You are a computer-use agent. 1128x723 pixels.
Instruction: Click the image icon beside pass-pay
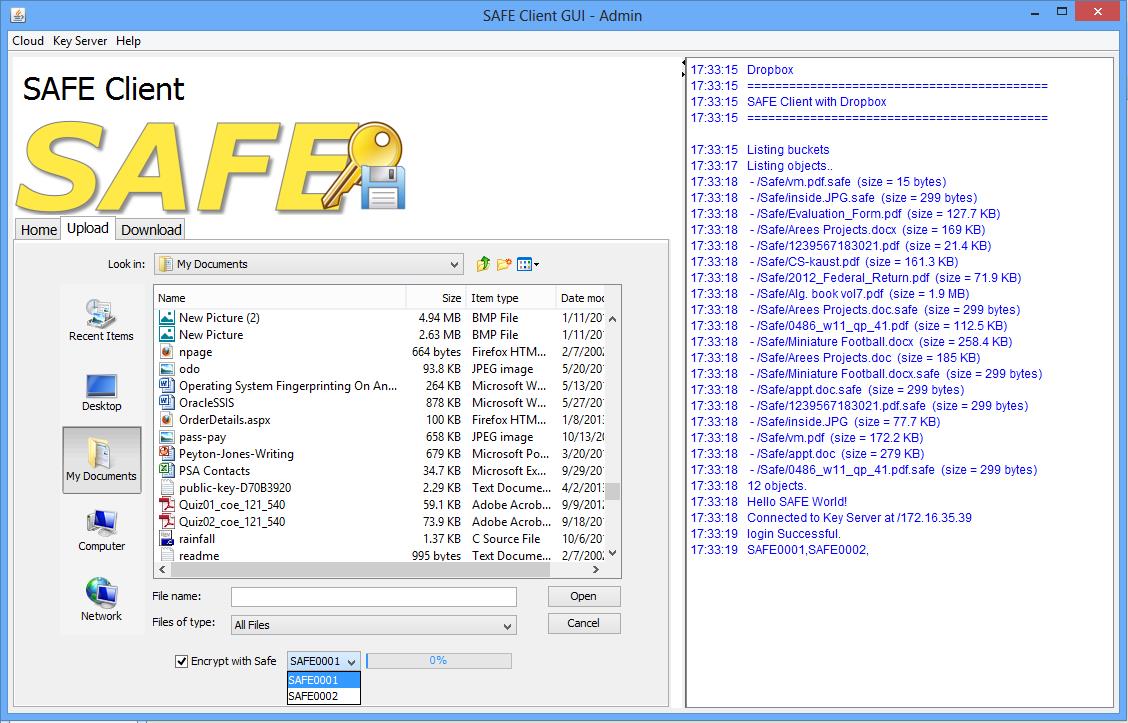coord(167,437)
